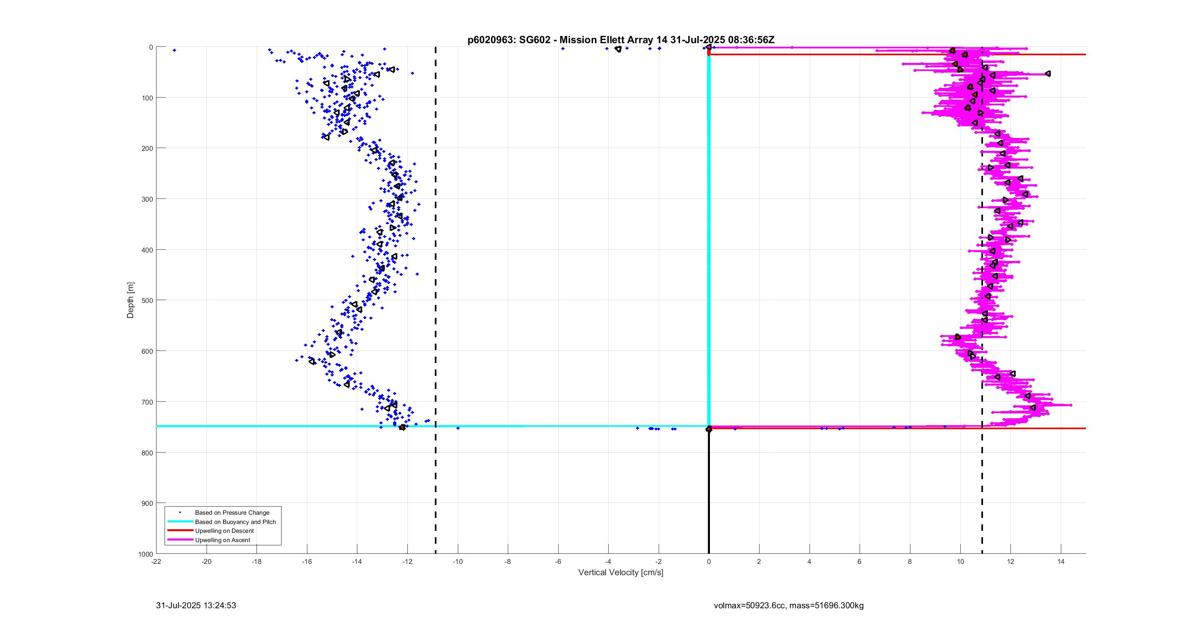Click velocity axis tick label "-16"

307,561
